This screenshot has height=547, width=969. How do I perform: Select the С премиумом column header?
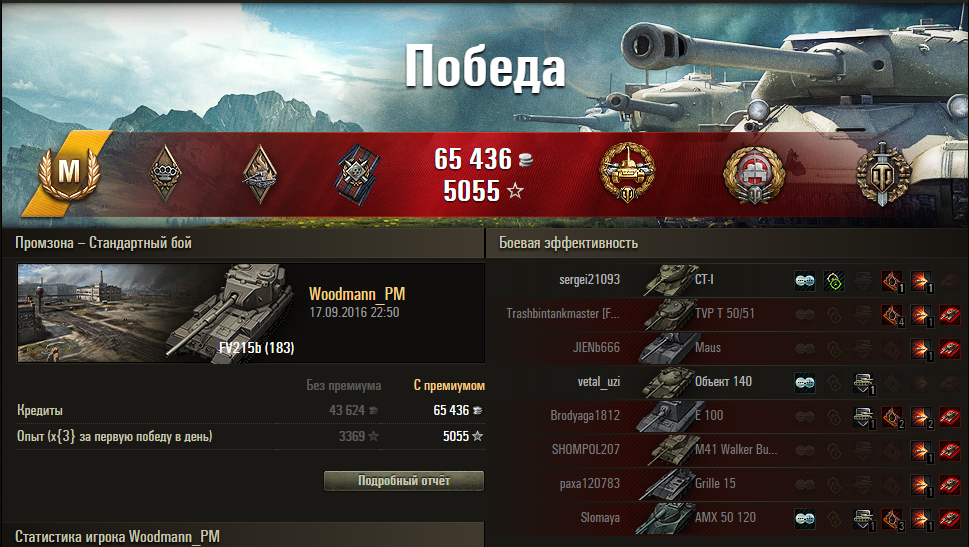tap(449, 386)
